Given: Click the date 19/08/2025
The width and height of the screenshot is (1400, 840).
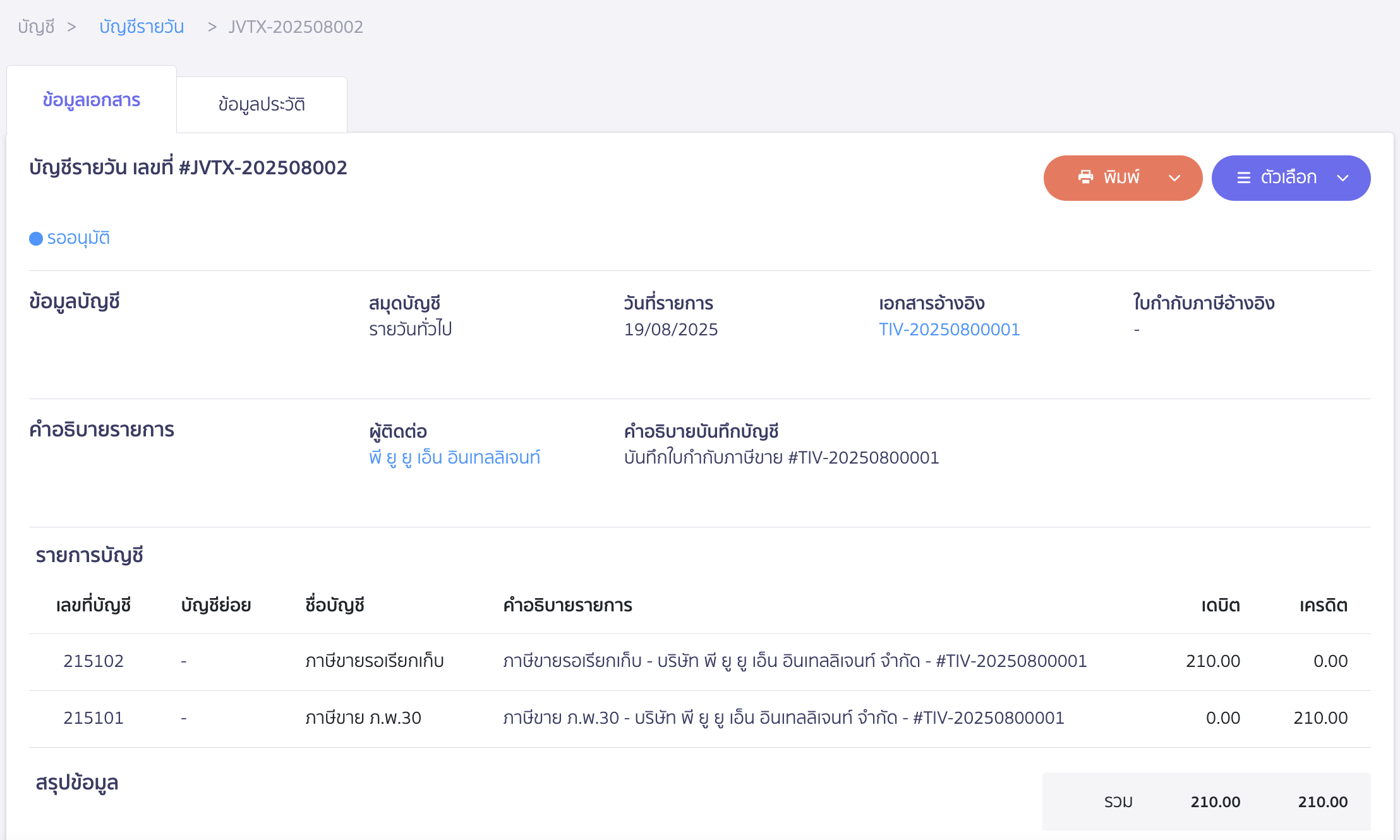Looking at the screenshot, I should [671, 330].
